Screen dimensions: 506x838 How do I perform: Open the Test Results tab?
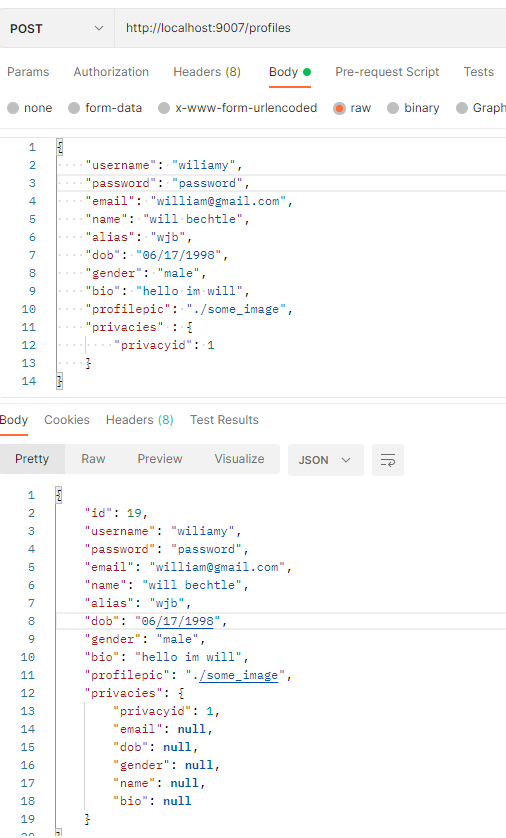(224, 420)
